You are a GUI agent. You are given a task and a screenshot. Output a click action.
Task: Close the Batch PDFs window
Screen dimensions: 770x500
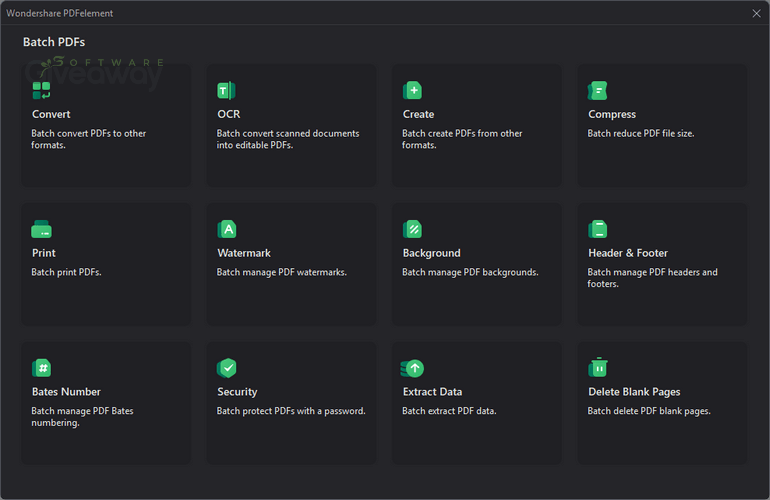pyautogui.click(x=756, y=13)
